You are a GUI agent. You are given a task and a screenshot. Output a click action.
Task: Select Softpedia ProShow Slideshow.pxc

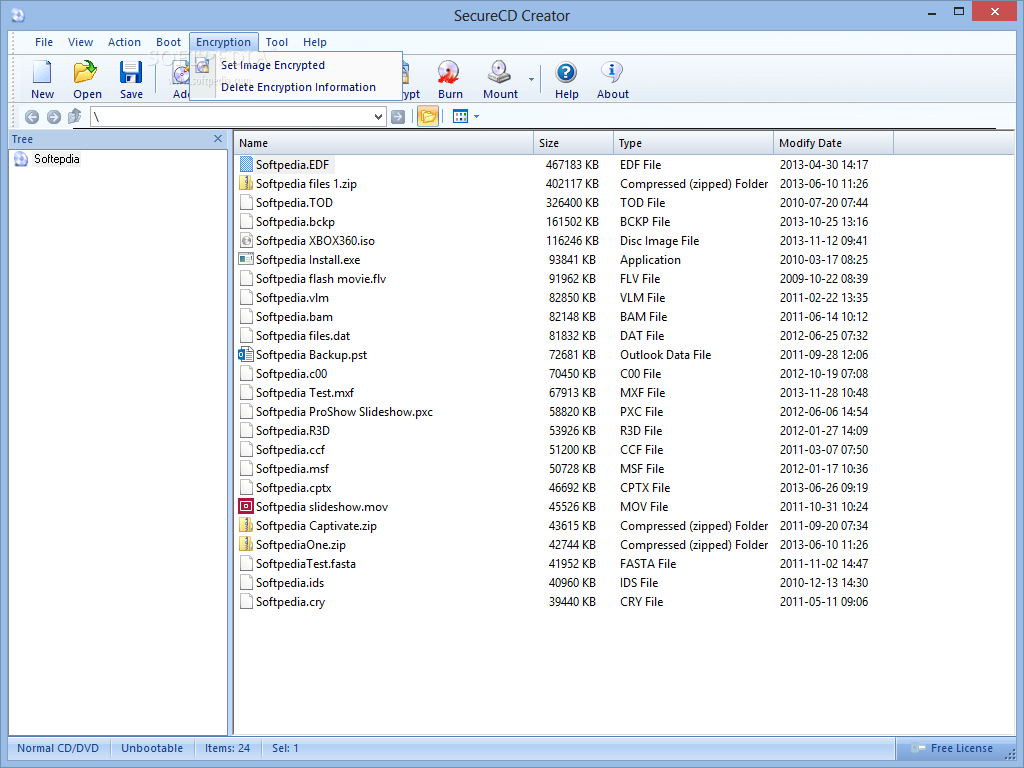(x=344, y=411)
